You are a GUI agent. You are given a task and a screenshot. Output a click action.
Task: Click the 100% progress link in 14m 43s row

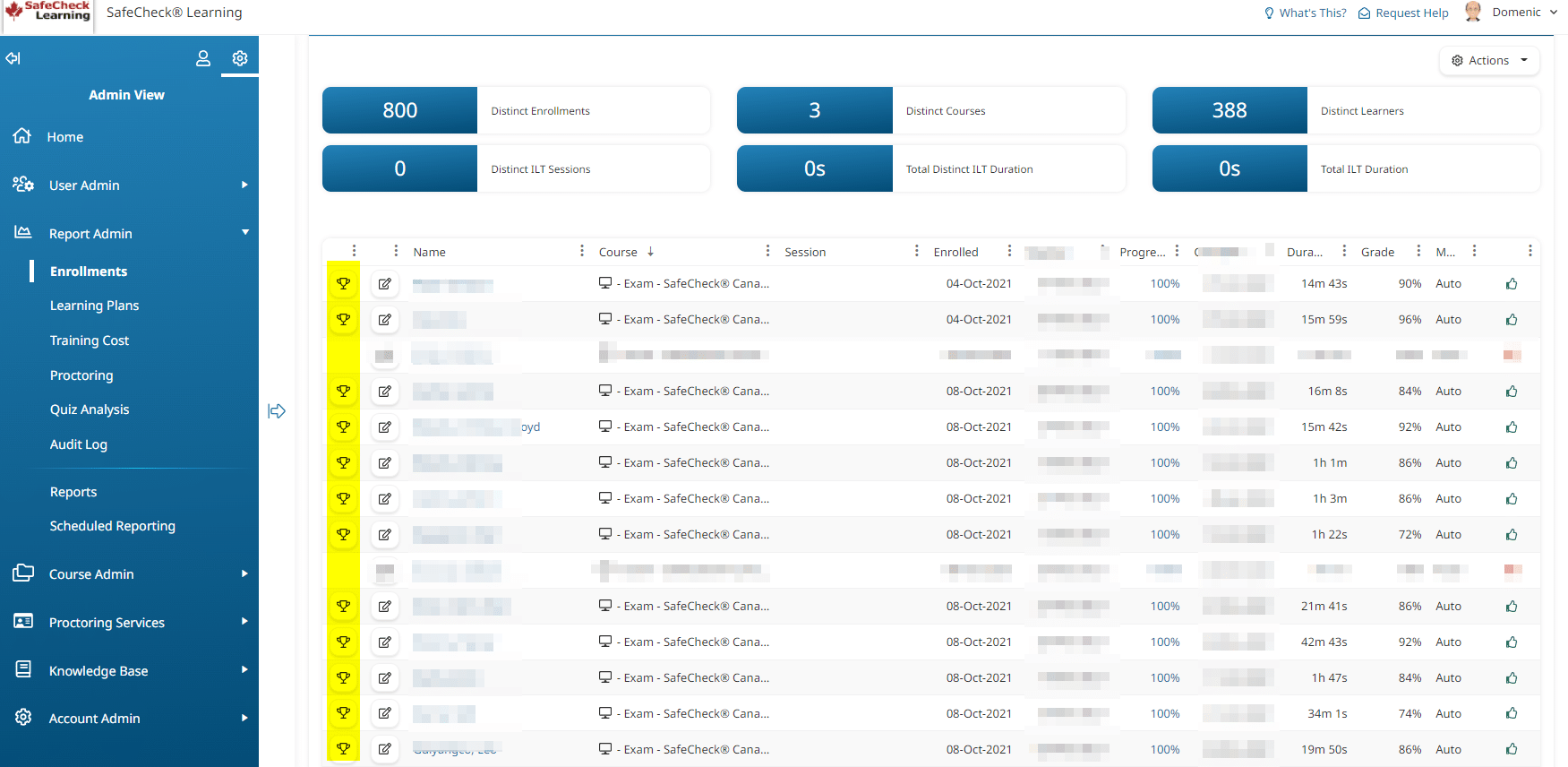(x=1165, y=284)
